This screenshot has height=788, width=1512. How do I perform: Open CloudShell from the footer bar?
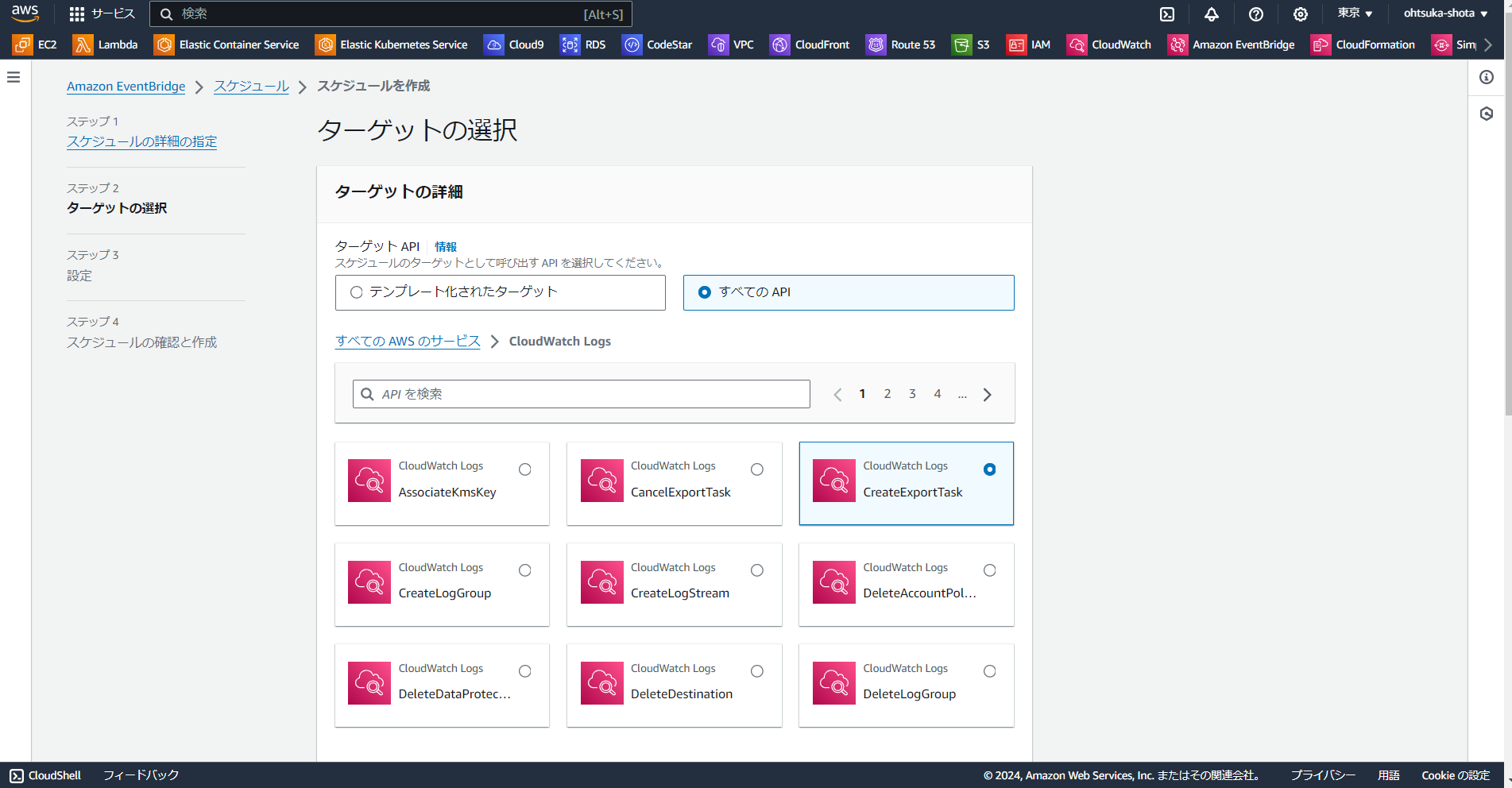pyautogui.click(x=45, y=775)
